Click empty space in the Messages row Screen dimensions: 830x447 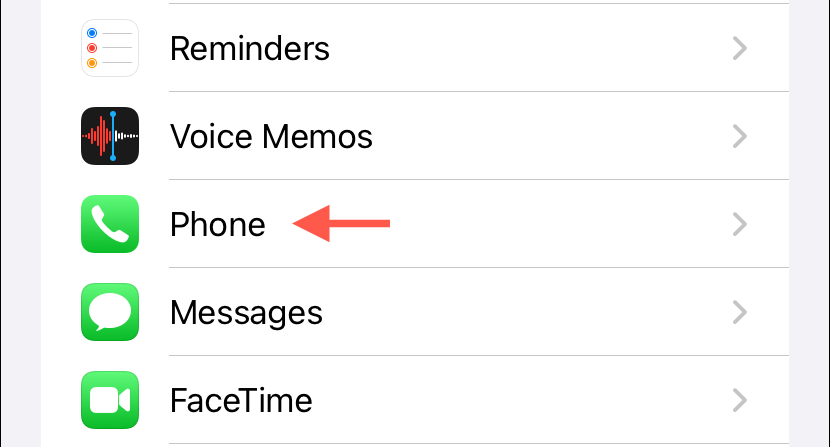(524, 312)
